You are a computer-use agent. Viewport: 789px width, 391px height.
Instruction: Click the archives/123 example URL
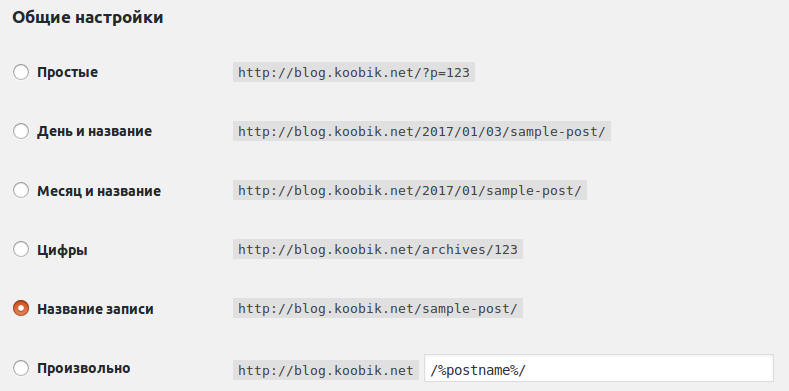tap(378, 249)
